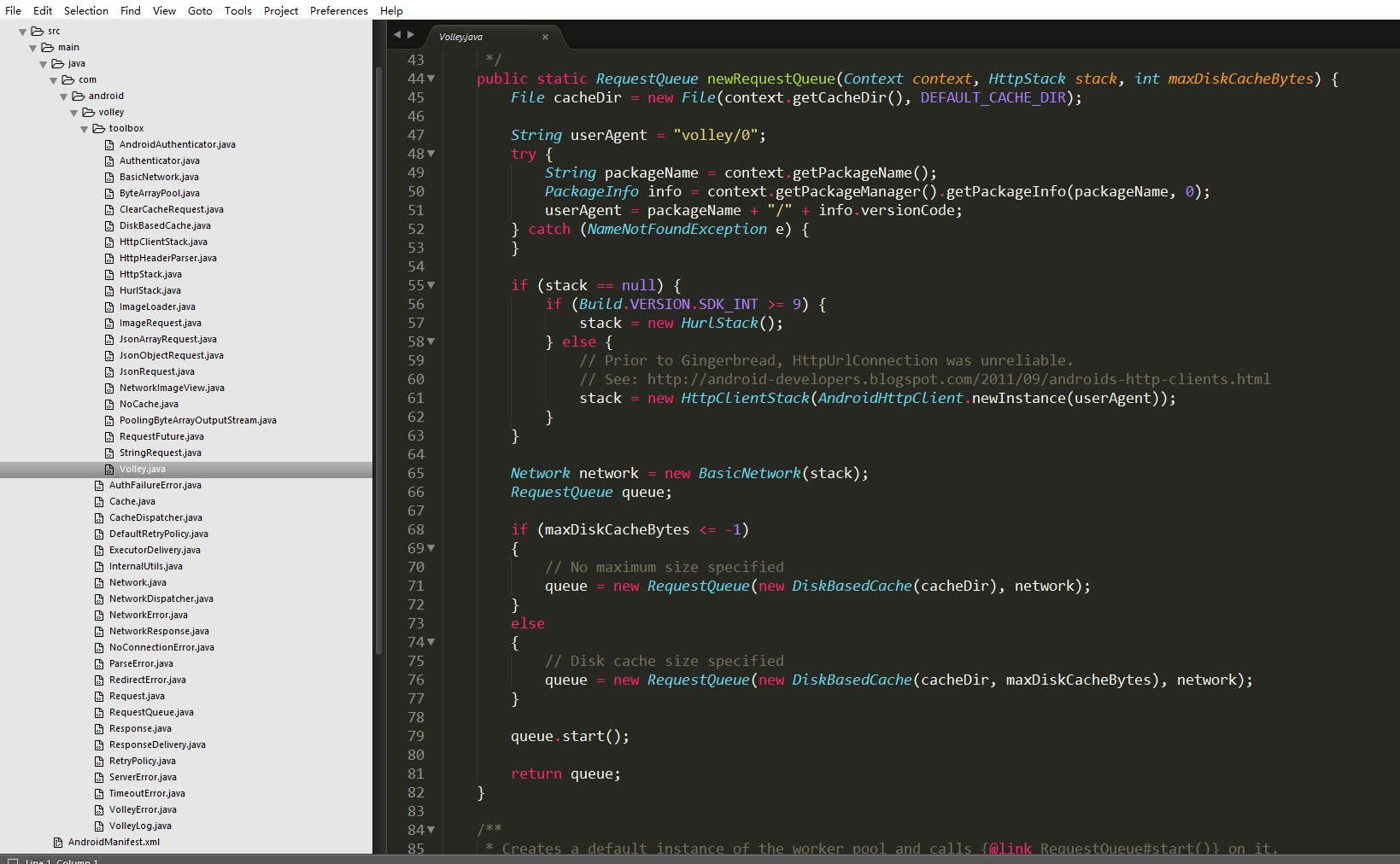Click the ImageLoader.java file icon

(109, 307)
